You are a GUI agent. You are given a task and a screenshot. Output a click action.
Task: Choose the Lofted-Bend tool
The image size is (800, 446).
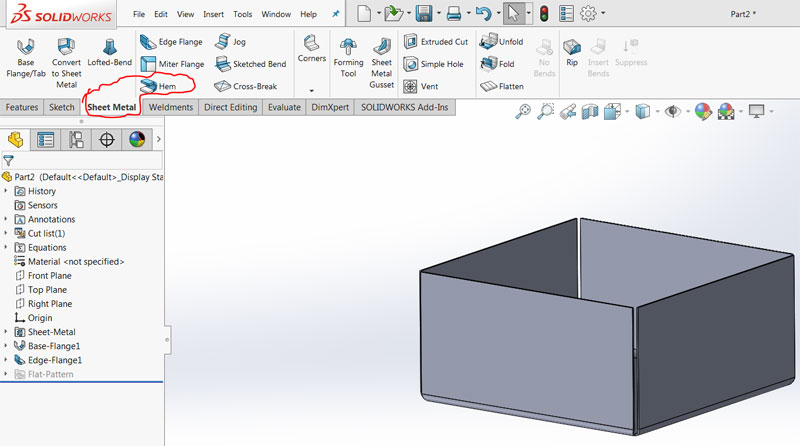109,53
